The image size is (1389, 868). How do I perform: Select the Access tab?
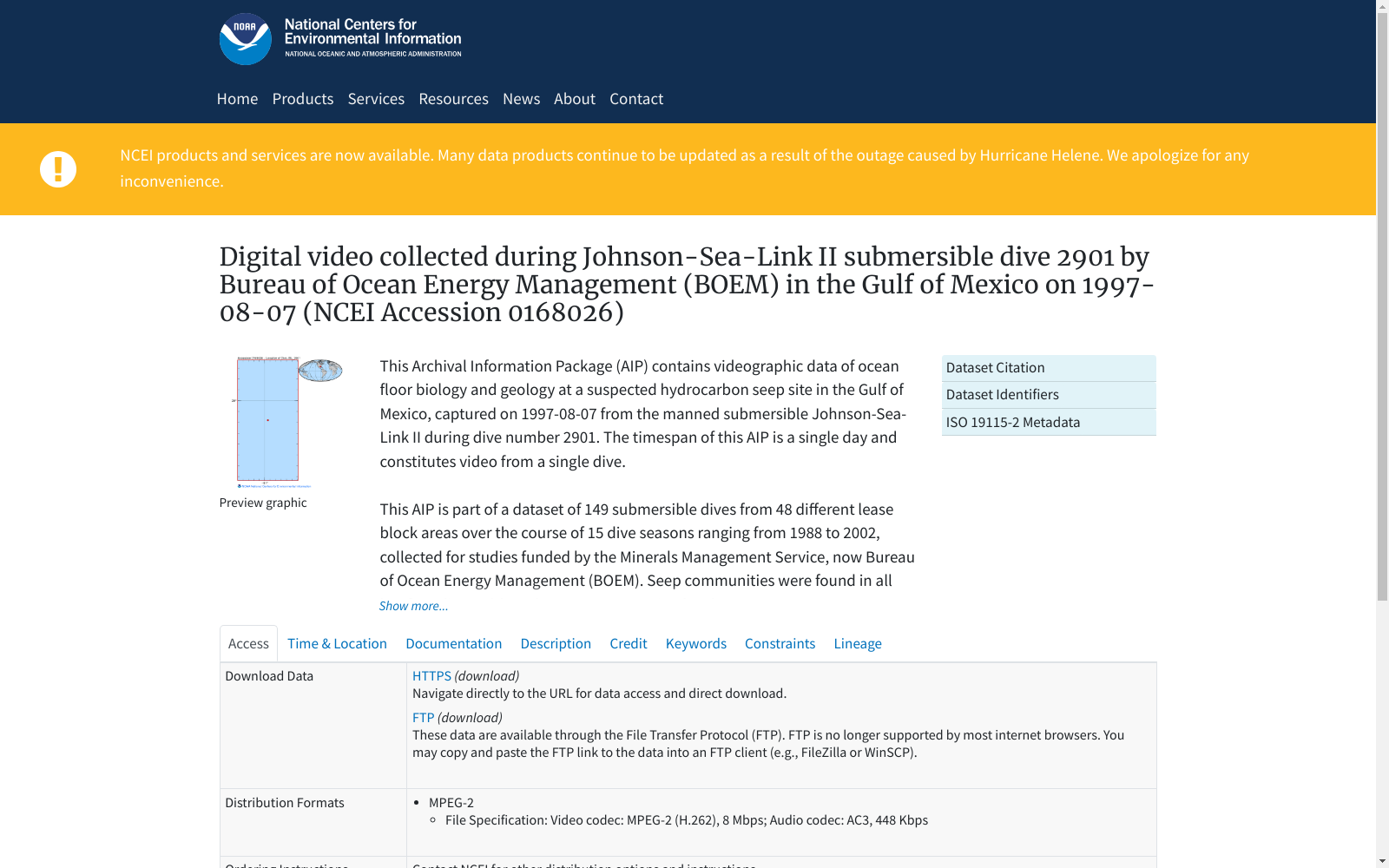[248, 643]
